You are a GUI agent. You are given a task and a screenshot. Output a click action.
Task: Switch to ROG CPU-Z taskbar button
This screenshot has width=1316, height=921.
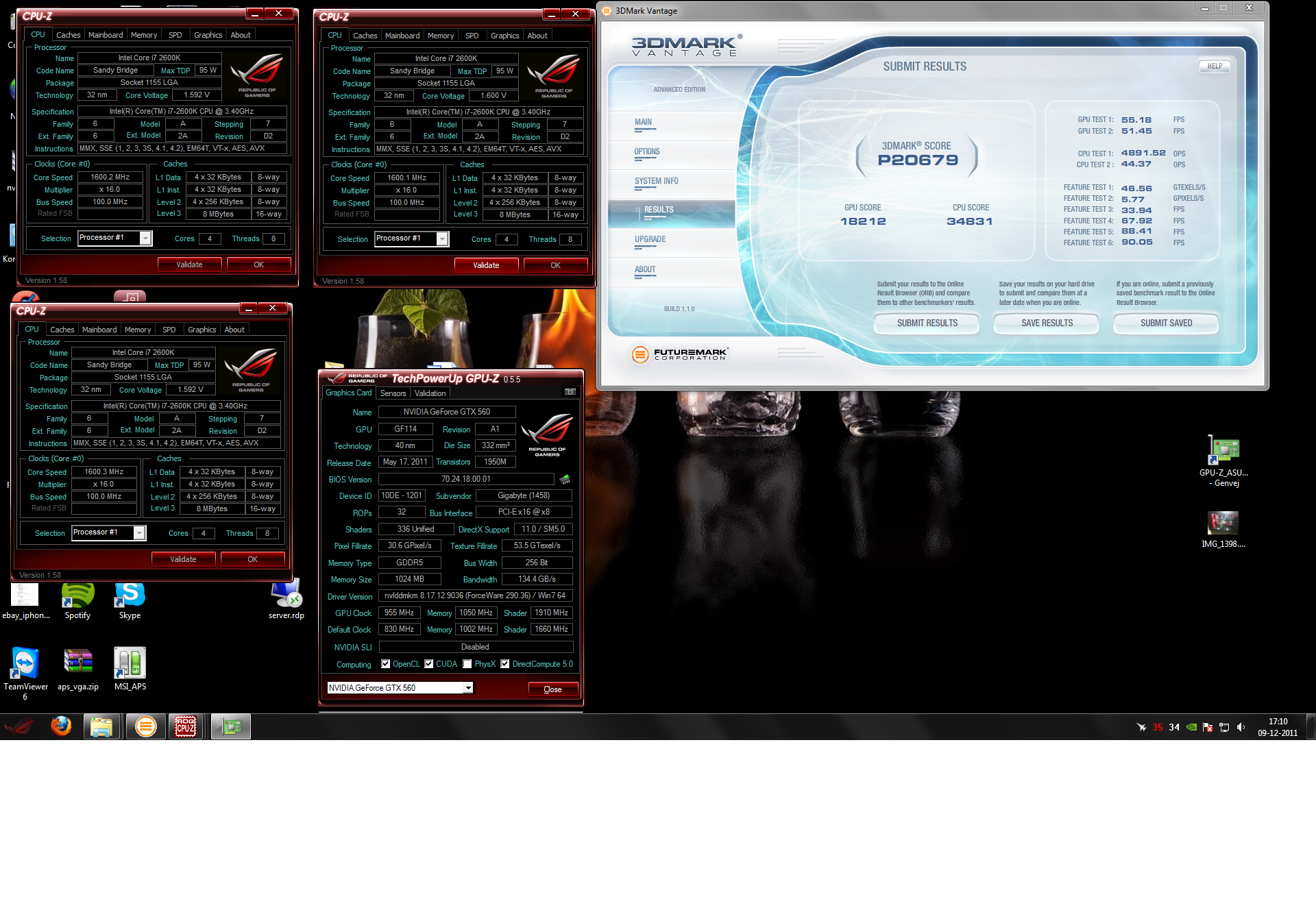(186, 726)
